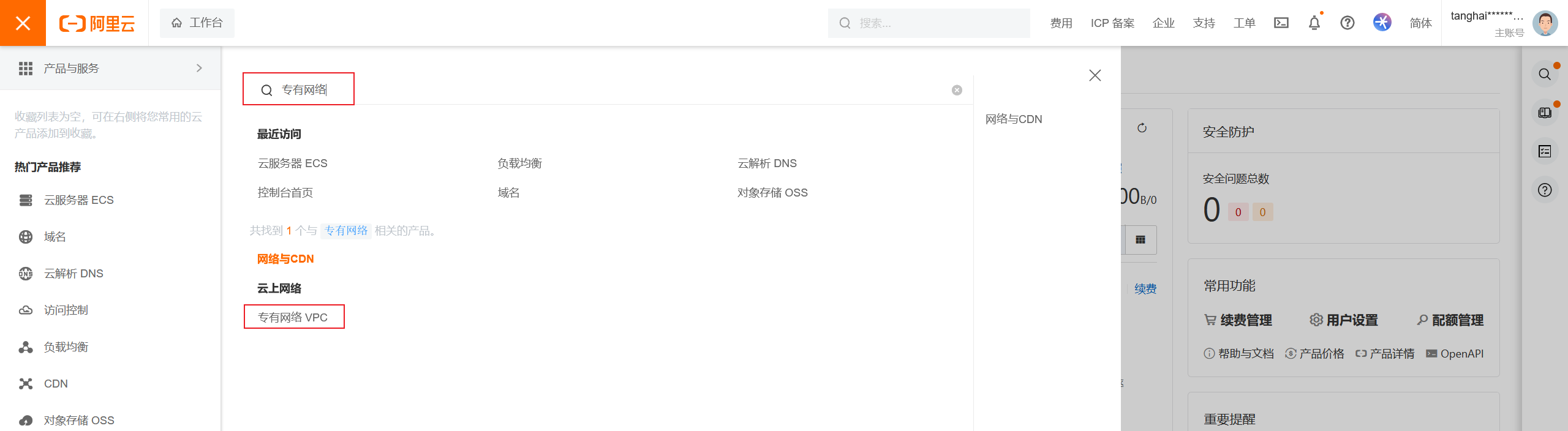The width and height of the screenshot is (1568, 431).
Task: Click CDN in the sidebar list
Action: pyautogui.click(x=56, y=384)
